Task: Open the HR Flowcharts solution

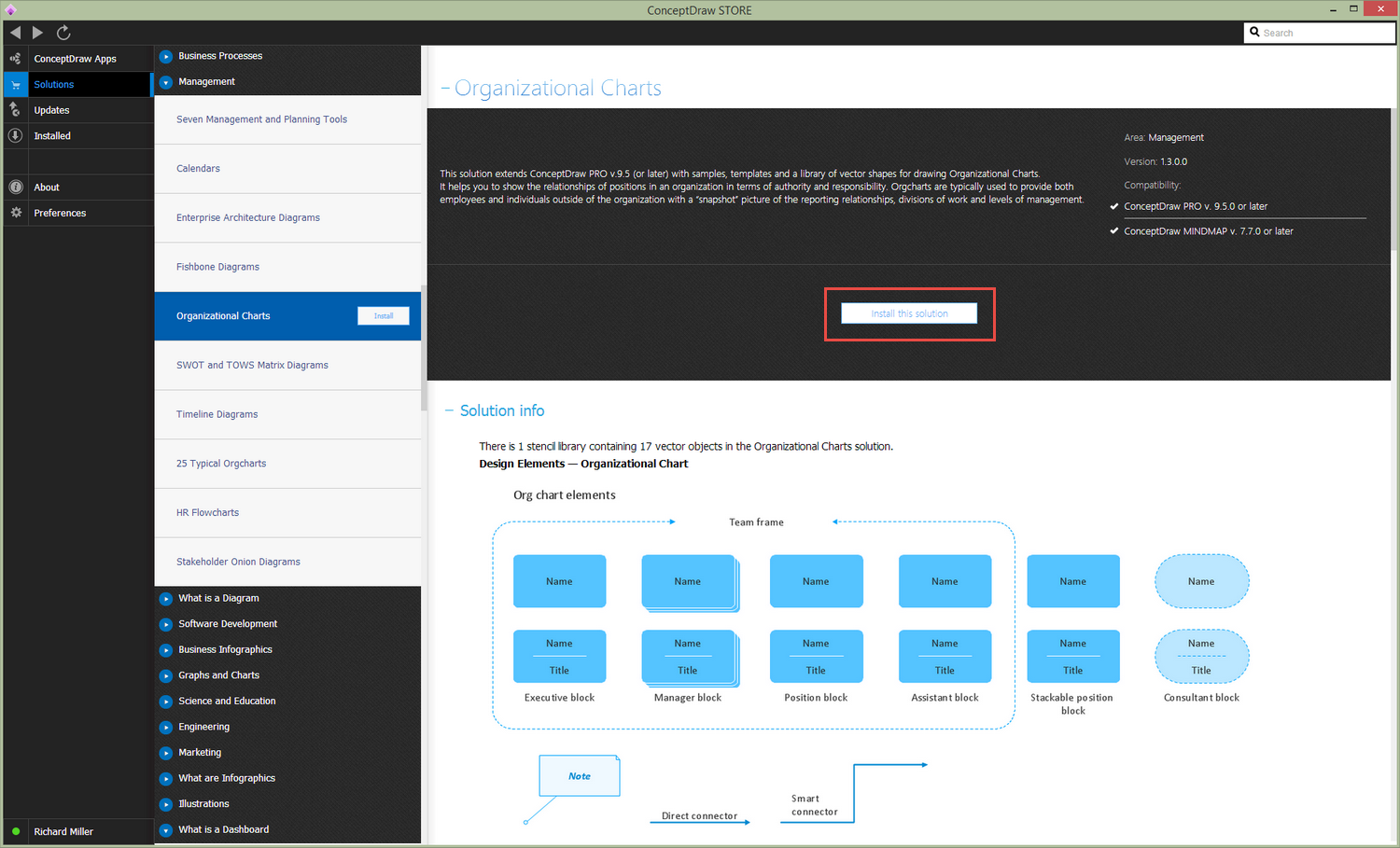Action: [287, 513]
